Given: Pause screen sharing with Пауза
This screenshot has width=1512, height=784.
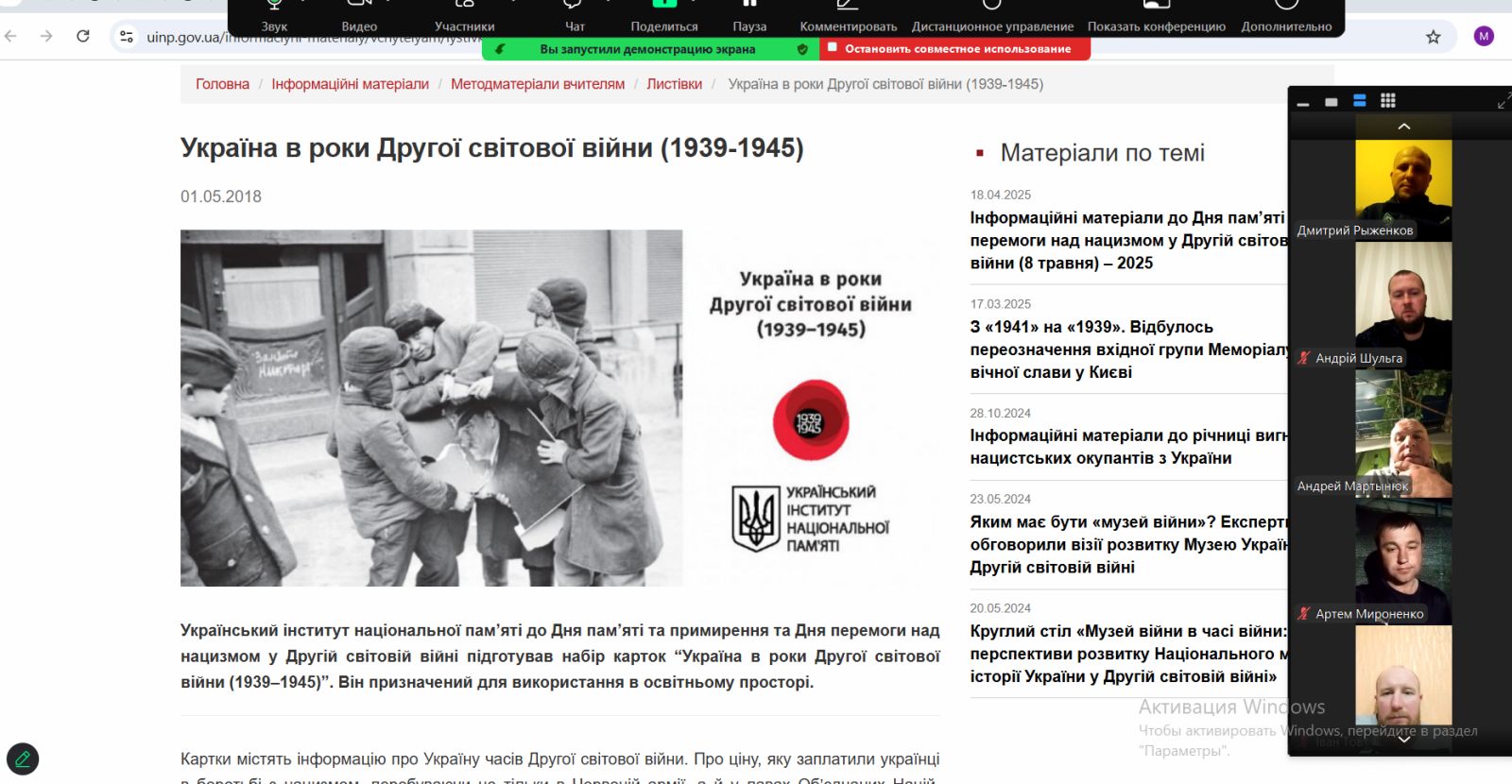Looking at the screenshot, I should (749, 17).
